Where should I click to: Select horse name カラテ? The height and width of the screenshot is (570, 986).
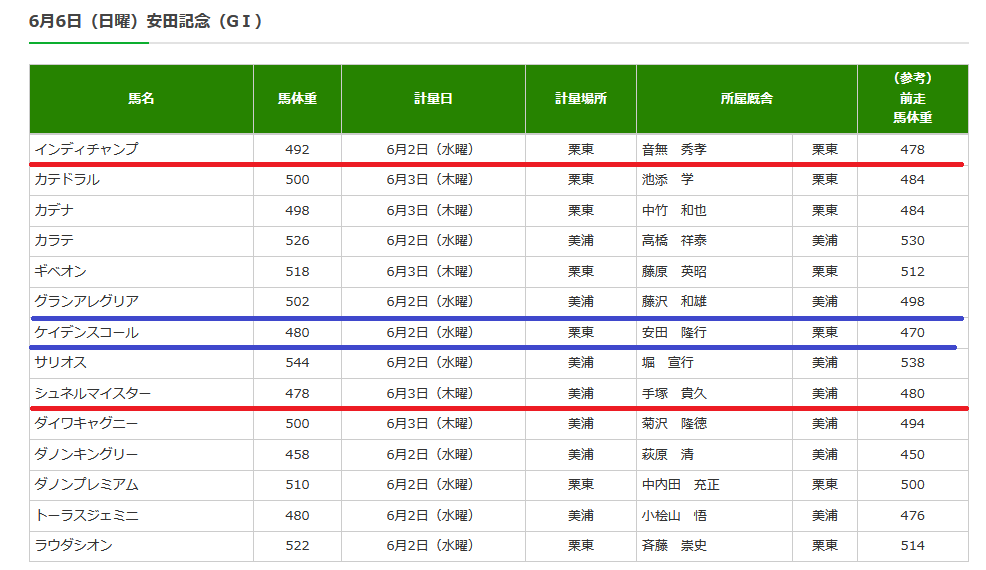54,241
